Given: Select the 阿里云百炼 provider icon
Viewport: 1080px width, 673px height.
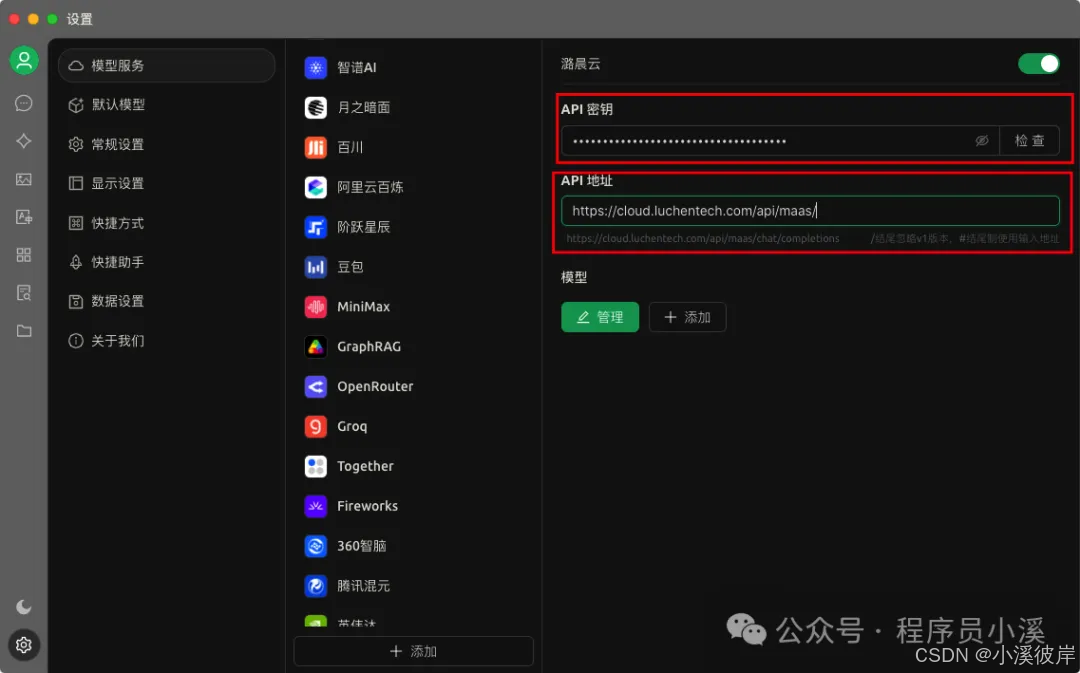Looking at the screenshot, I should coord(315,187).
